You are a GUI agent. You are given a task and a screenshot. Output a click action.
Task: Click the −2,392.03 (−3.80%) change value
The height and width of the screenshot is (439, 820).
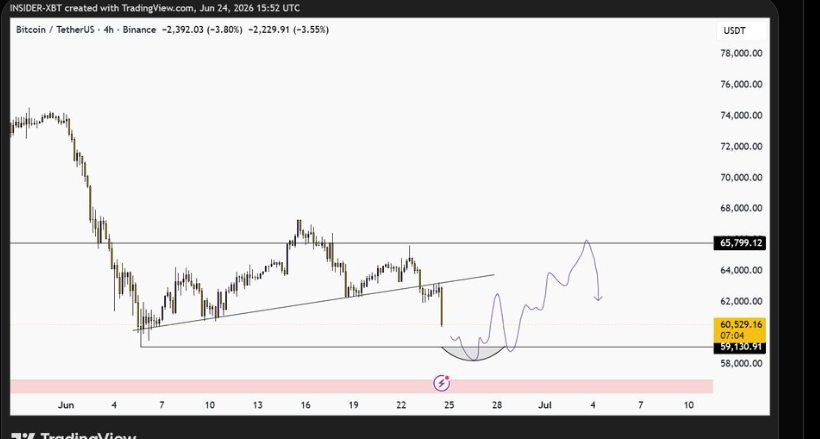click(202, 30)
